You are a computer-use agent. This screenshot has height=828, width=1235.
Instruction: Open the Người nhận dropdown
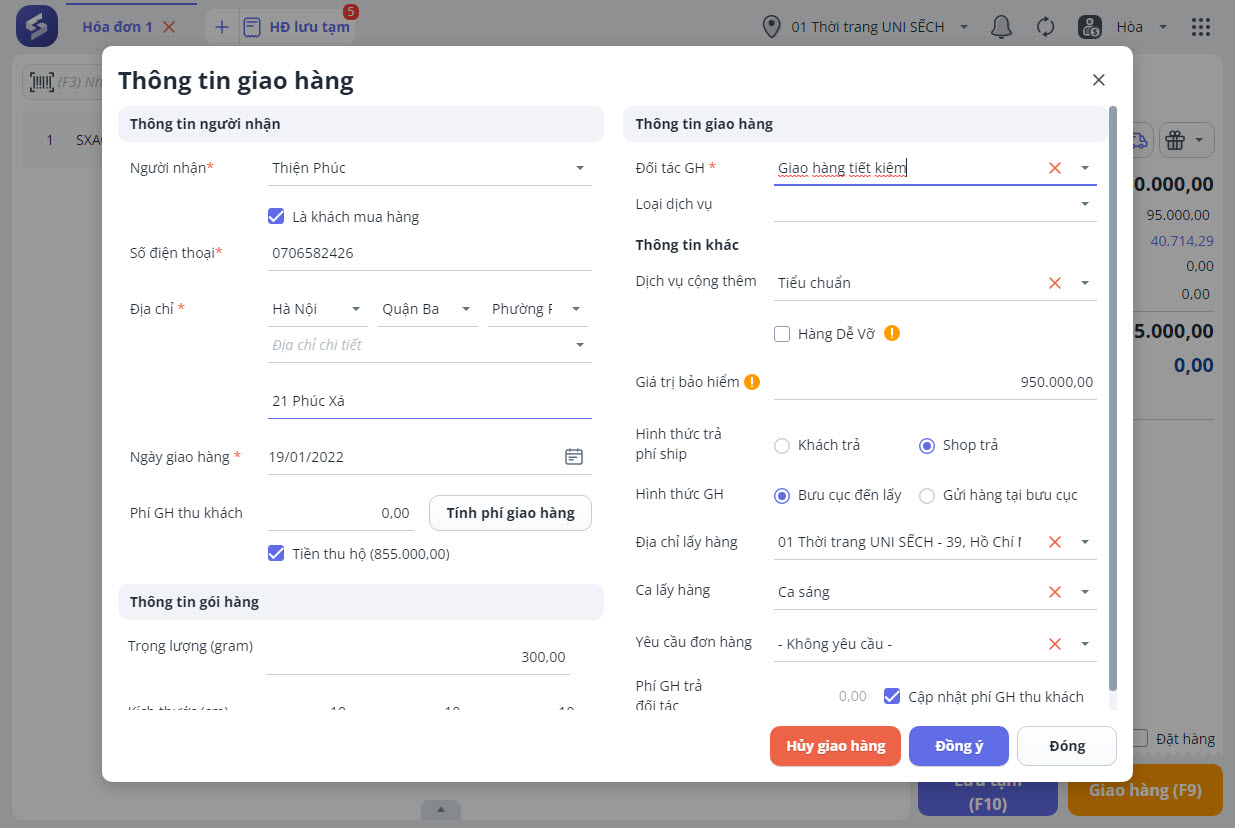click(580, 168)
